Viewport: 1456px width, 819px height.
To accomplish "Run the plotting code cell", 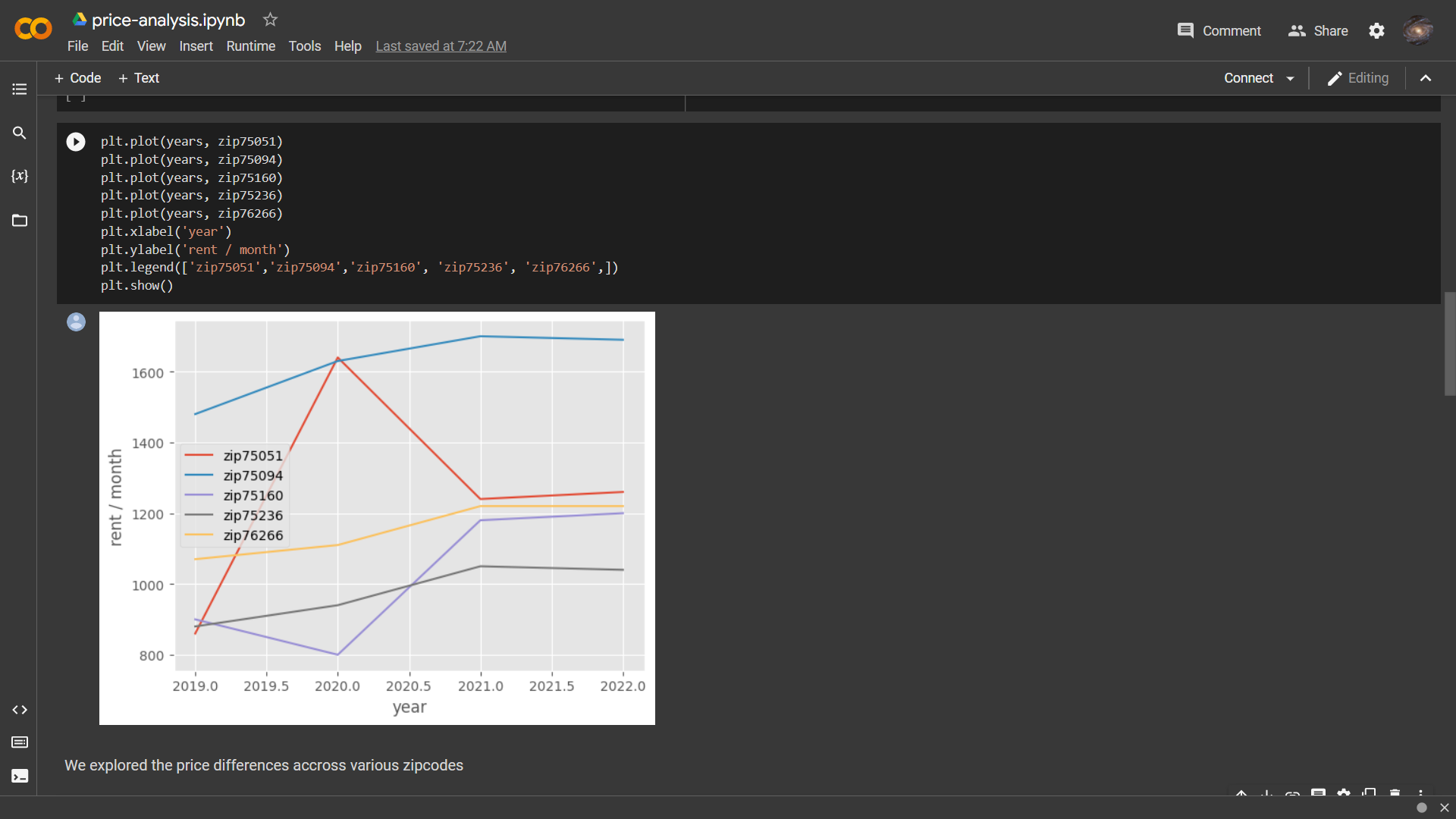I will point(76,142).
